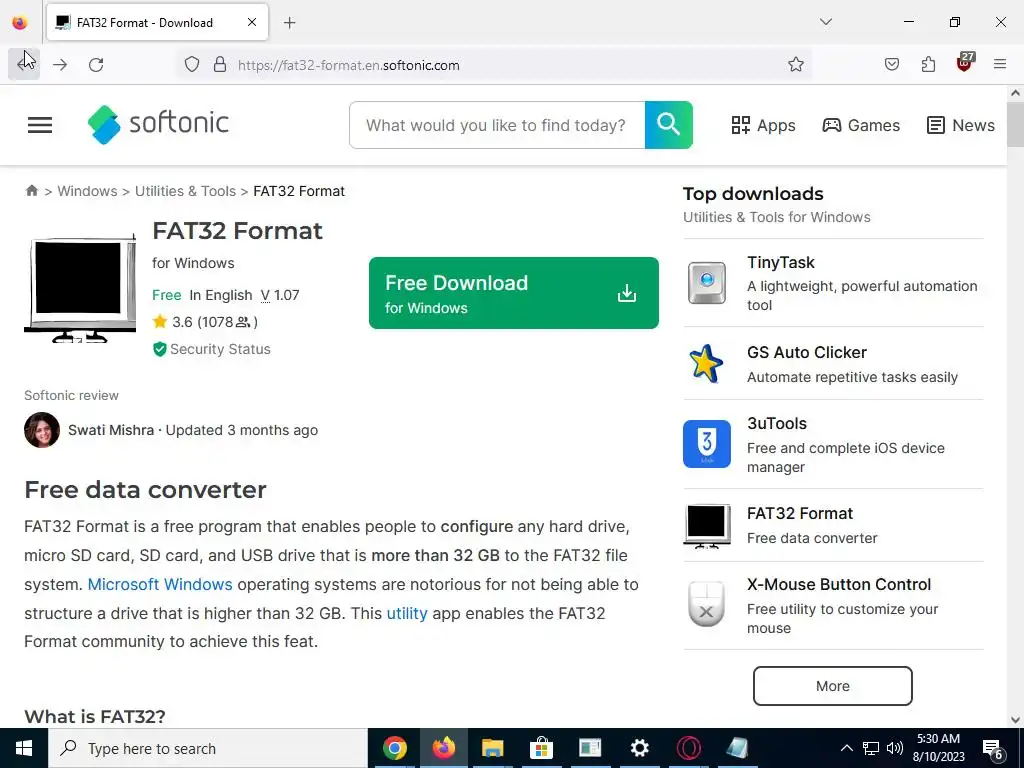Viewport: 1024px width, 768px height.
Task: Launch Opera browser from the taskbar
Action: click(688, 748)
